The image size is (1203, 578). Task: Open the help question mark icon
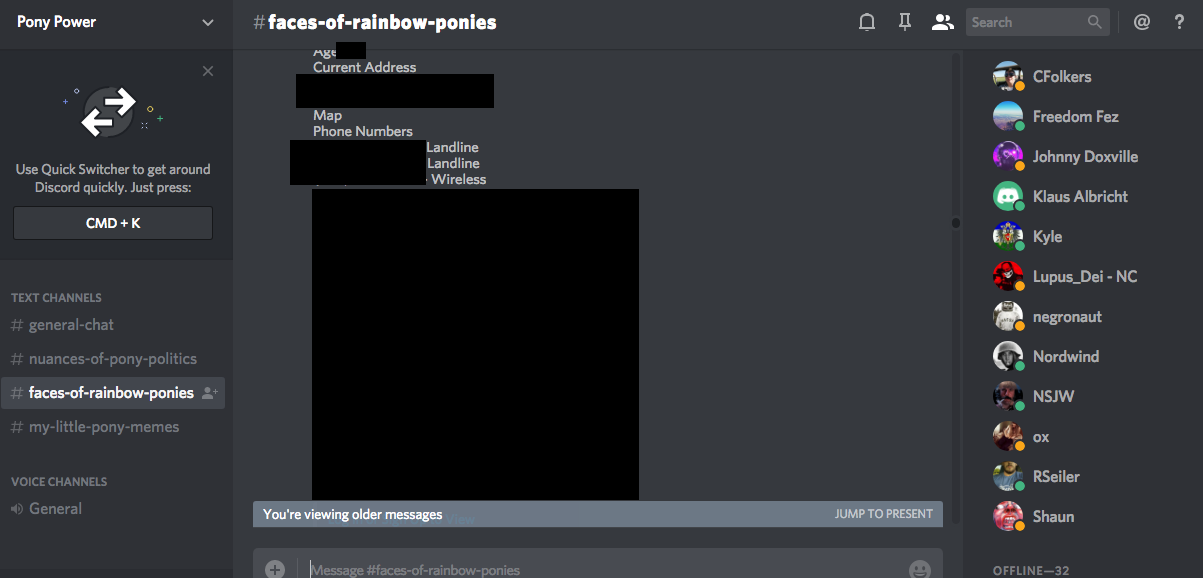coord(1179,22)
